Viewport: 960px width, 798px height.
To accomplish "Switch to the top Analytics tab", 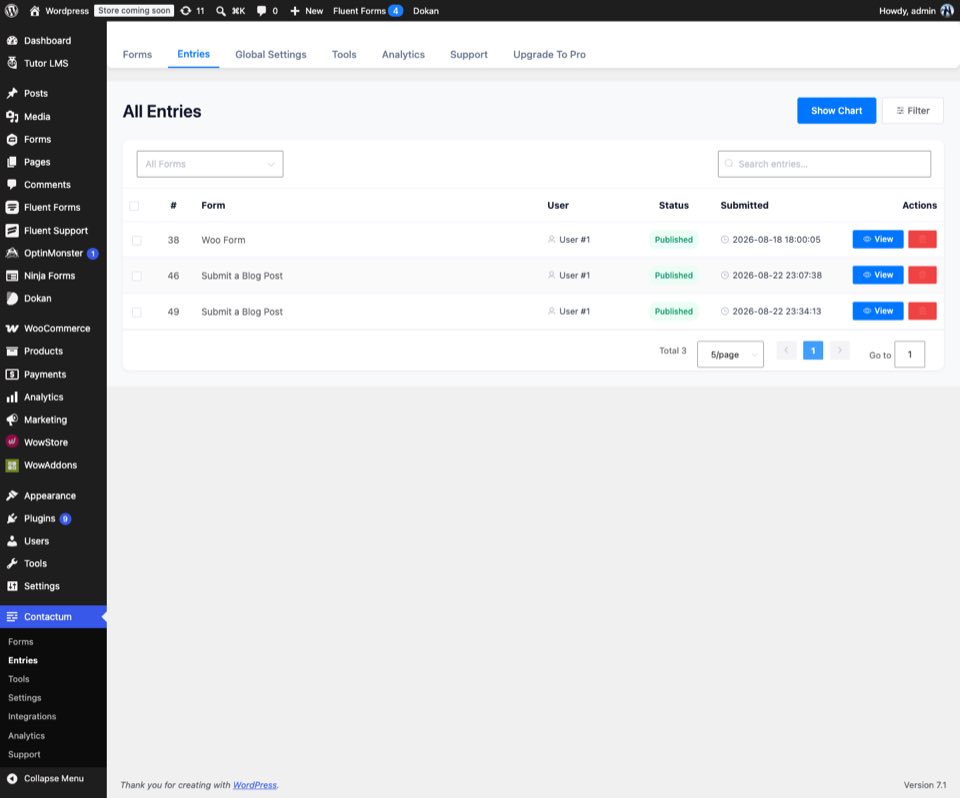I will [403, 55].
